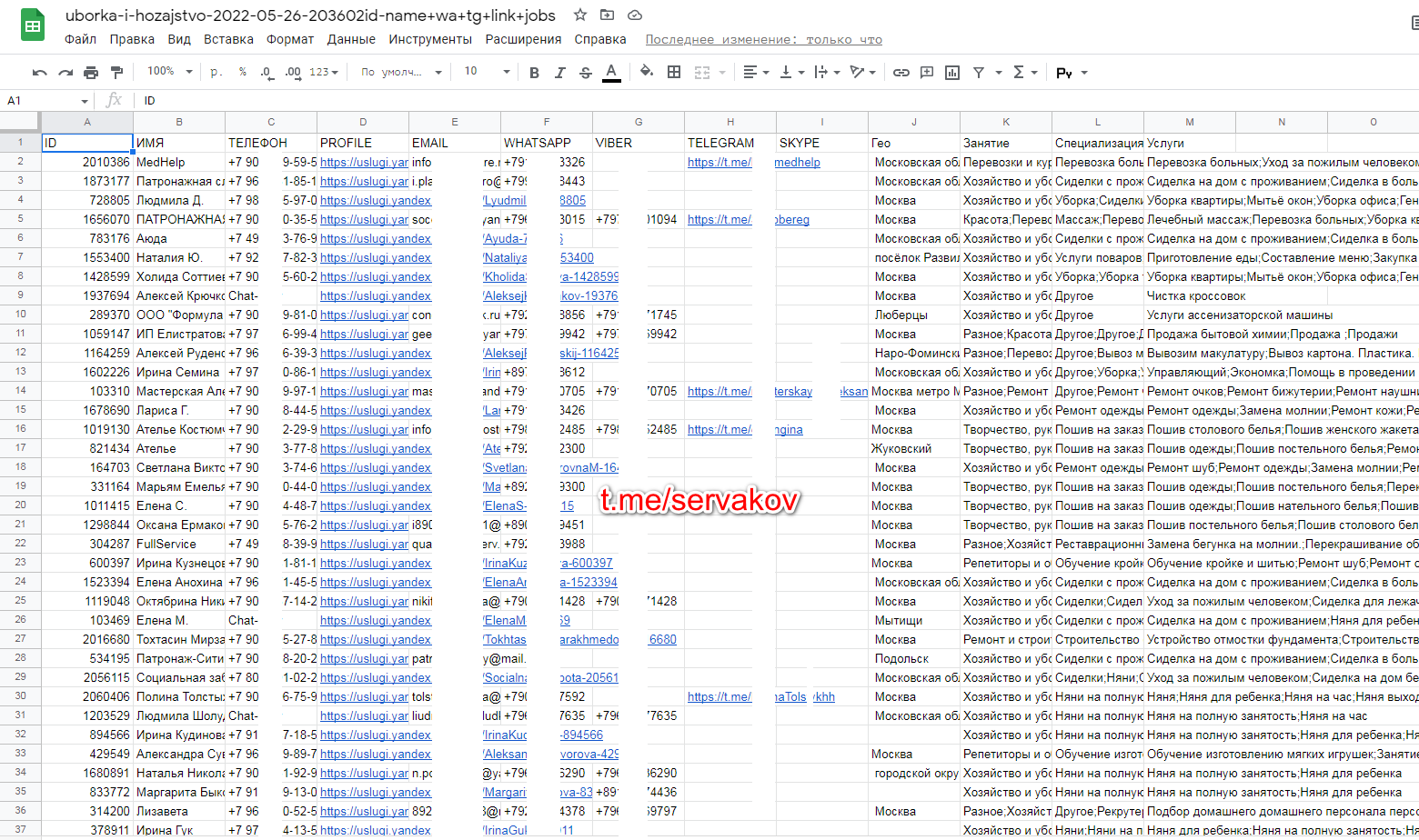Open the Справка menu
1419x840 pixels.
click(600, 39)
